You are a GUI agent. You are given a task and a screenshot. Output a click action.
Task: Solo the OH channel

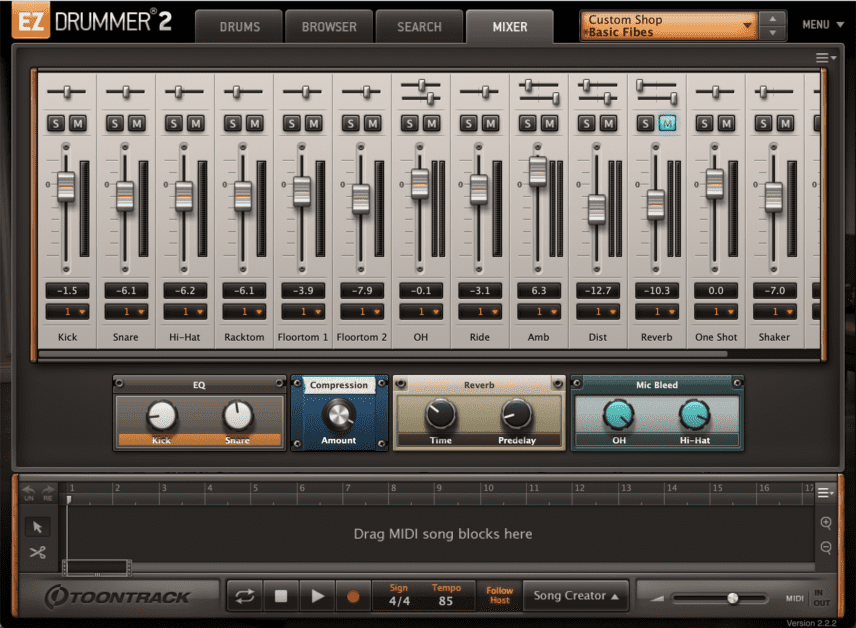pos(409,123)
